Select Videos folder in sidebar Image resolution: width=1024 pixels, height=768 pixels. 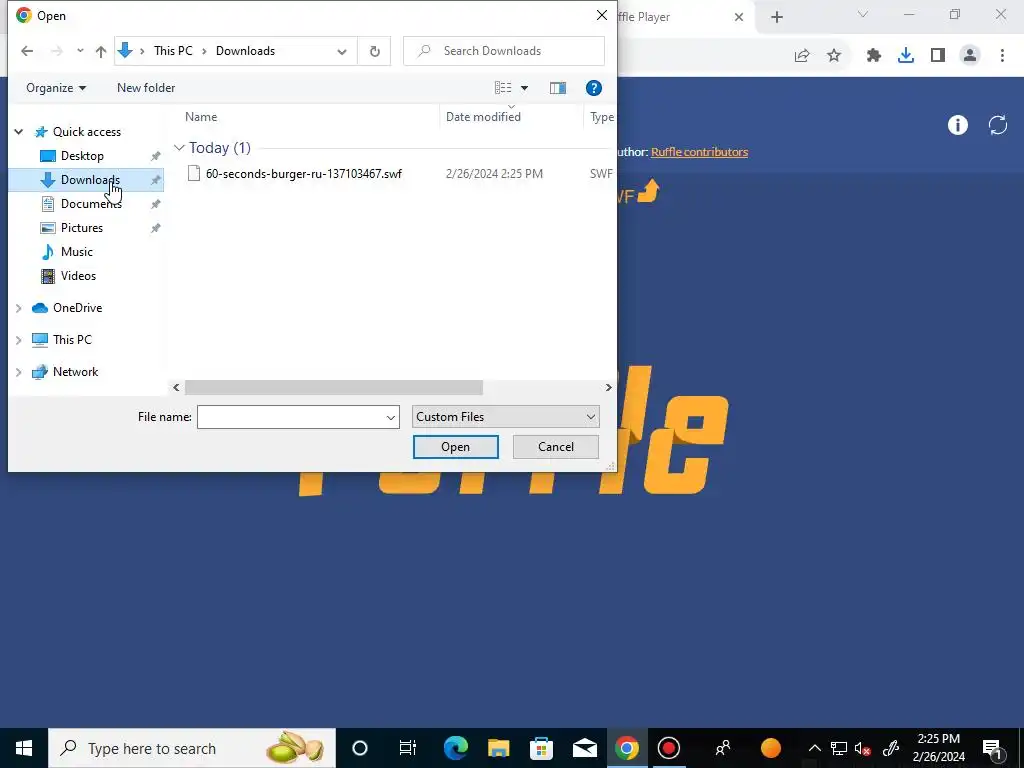(78, 276)
